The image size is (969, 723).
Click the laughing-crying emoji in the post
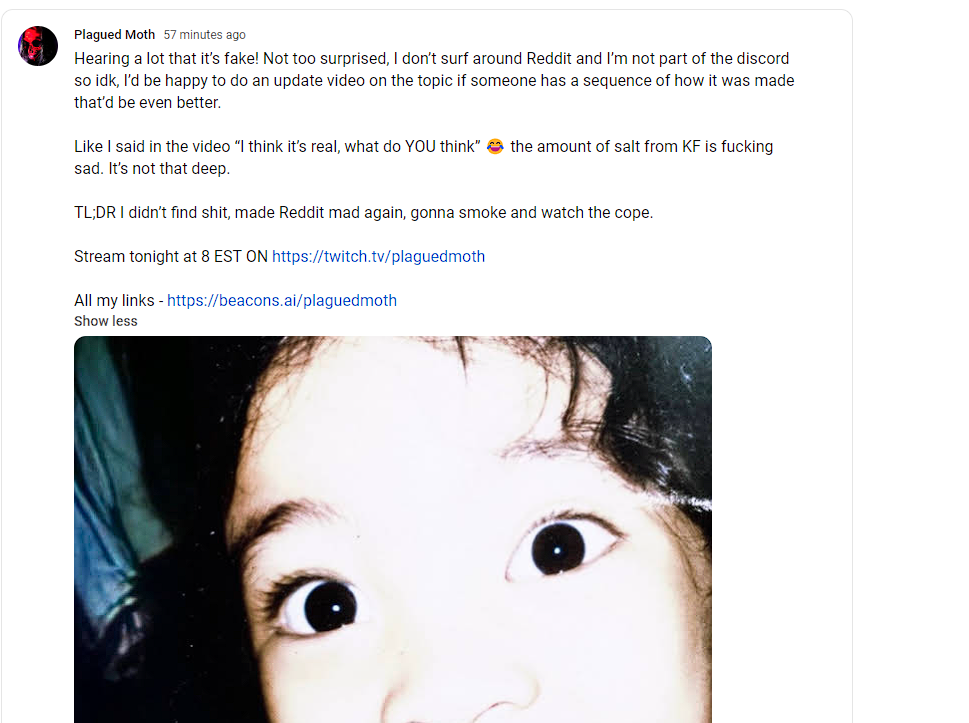[x=495, y=146]
